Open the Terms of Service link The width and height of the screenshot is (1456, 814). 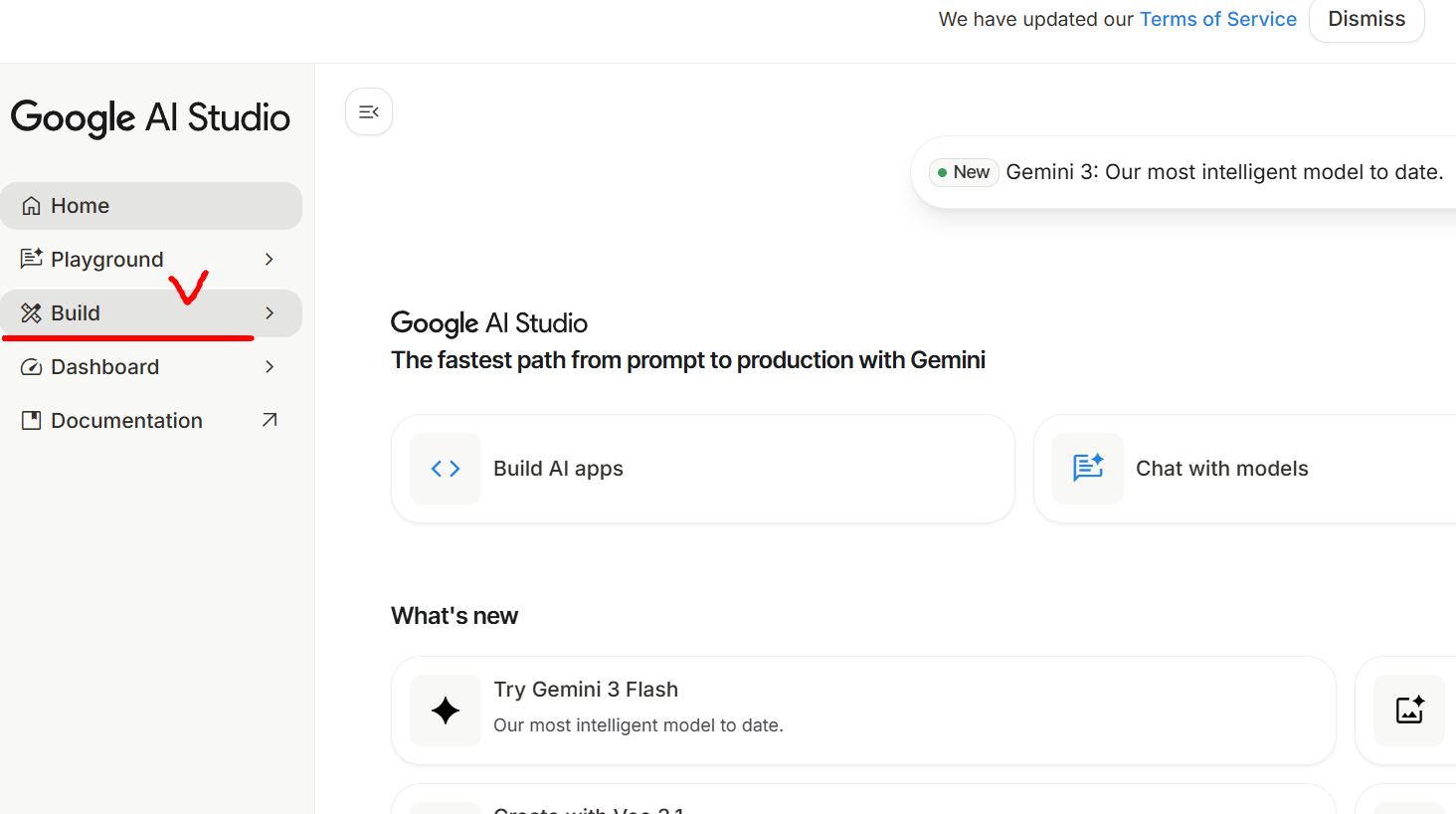(1217, 20)
